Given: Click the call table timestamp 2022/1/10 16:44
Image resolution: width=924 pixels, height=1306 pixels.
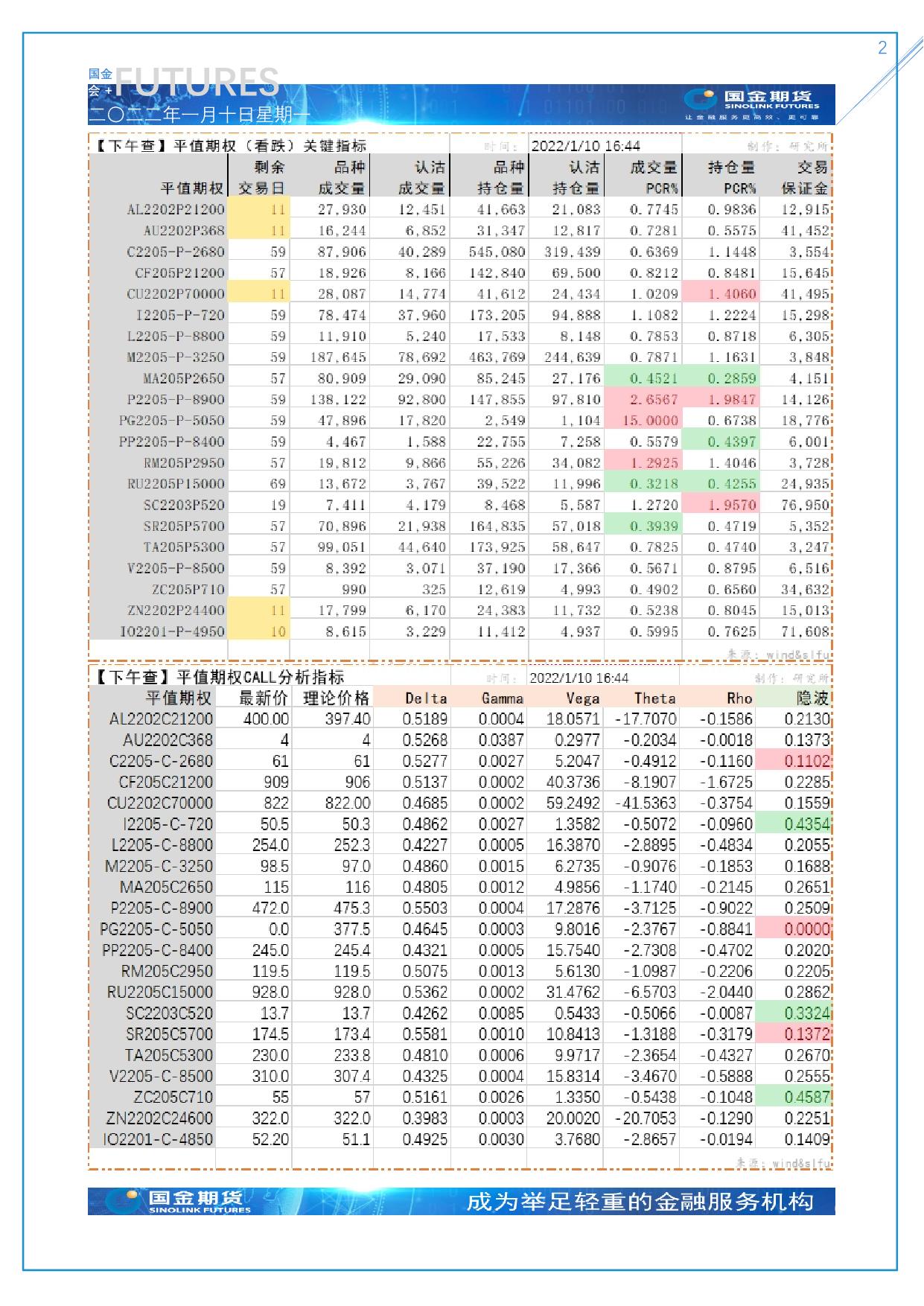Looking at the screenshot, I should click(579, 678).
